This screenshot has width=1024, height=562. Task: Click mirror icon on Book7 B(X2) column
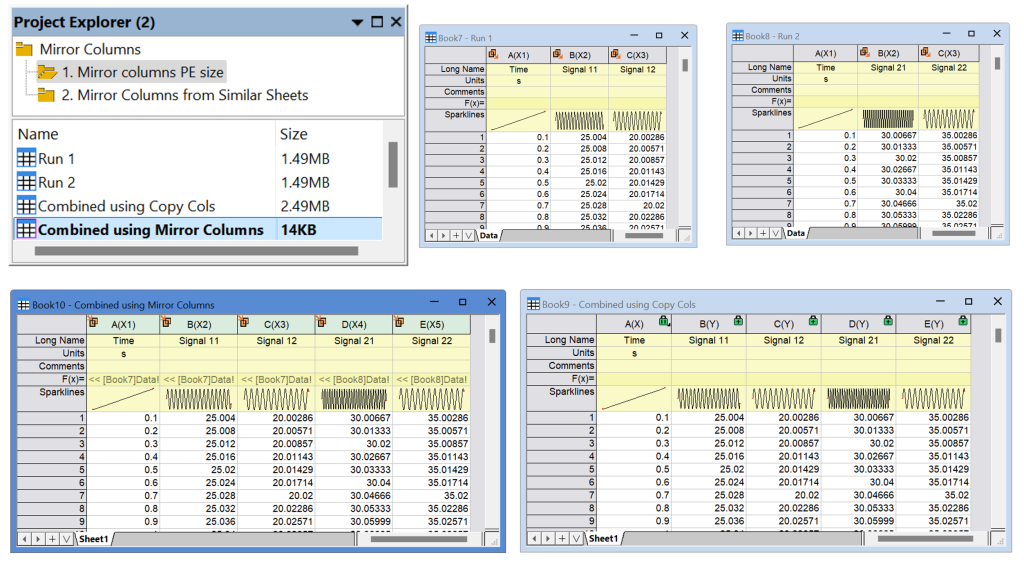558,54
